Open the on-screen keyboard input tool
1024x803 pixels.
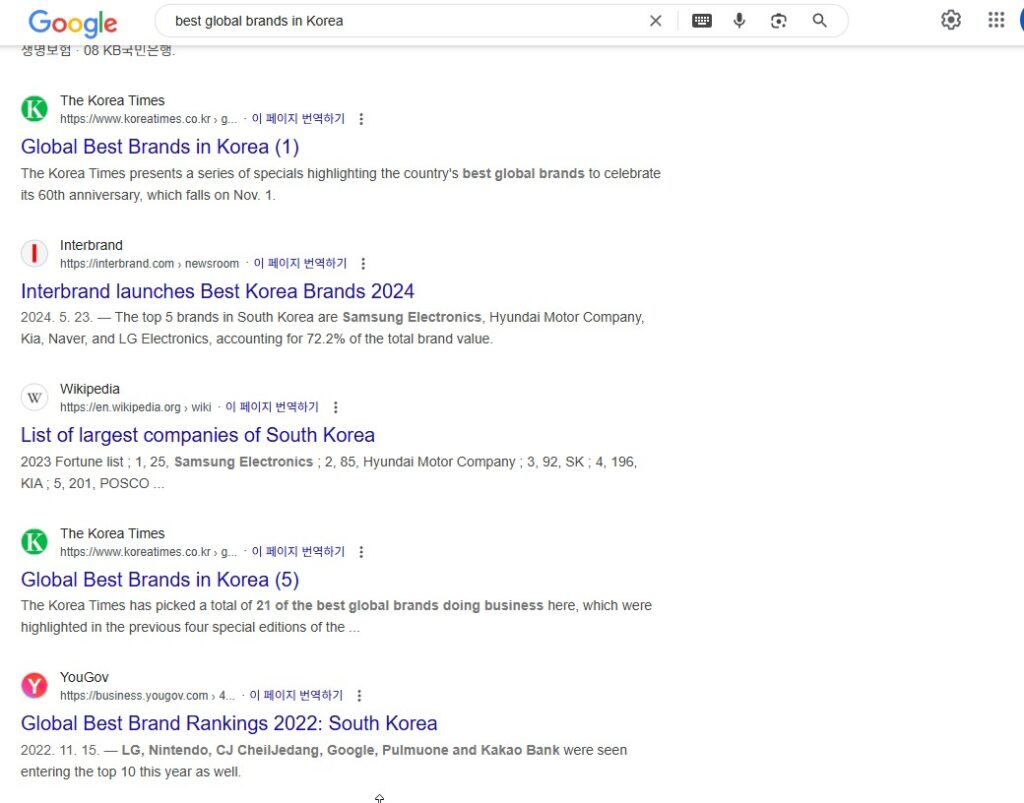pyautogui.click(x=702, y=21)
